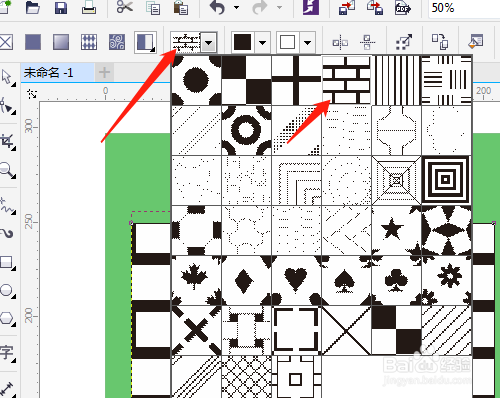The image size is (500, 398).
Task: Save the document with the floppy disk icon
Action: coord(61,7)
